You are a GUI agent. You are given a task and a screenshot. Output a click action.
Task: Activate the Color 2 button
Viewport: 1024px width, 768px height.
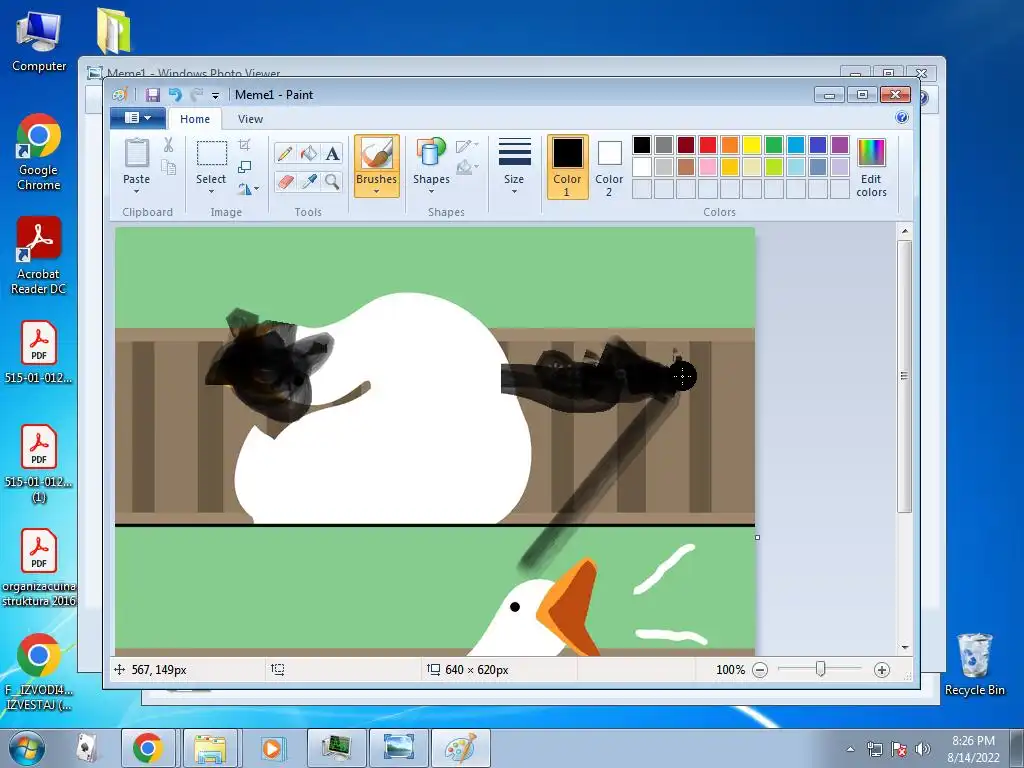pyautogui.click(x=609, y=167)
